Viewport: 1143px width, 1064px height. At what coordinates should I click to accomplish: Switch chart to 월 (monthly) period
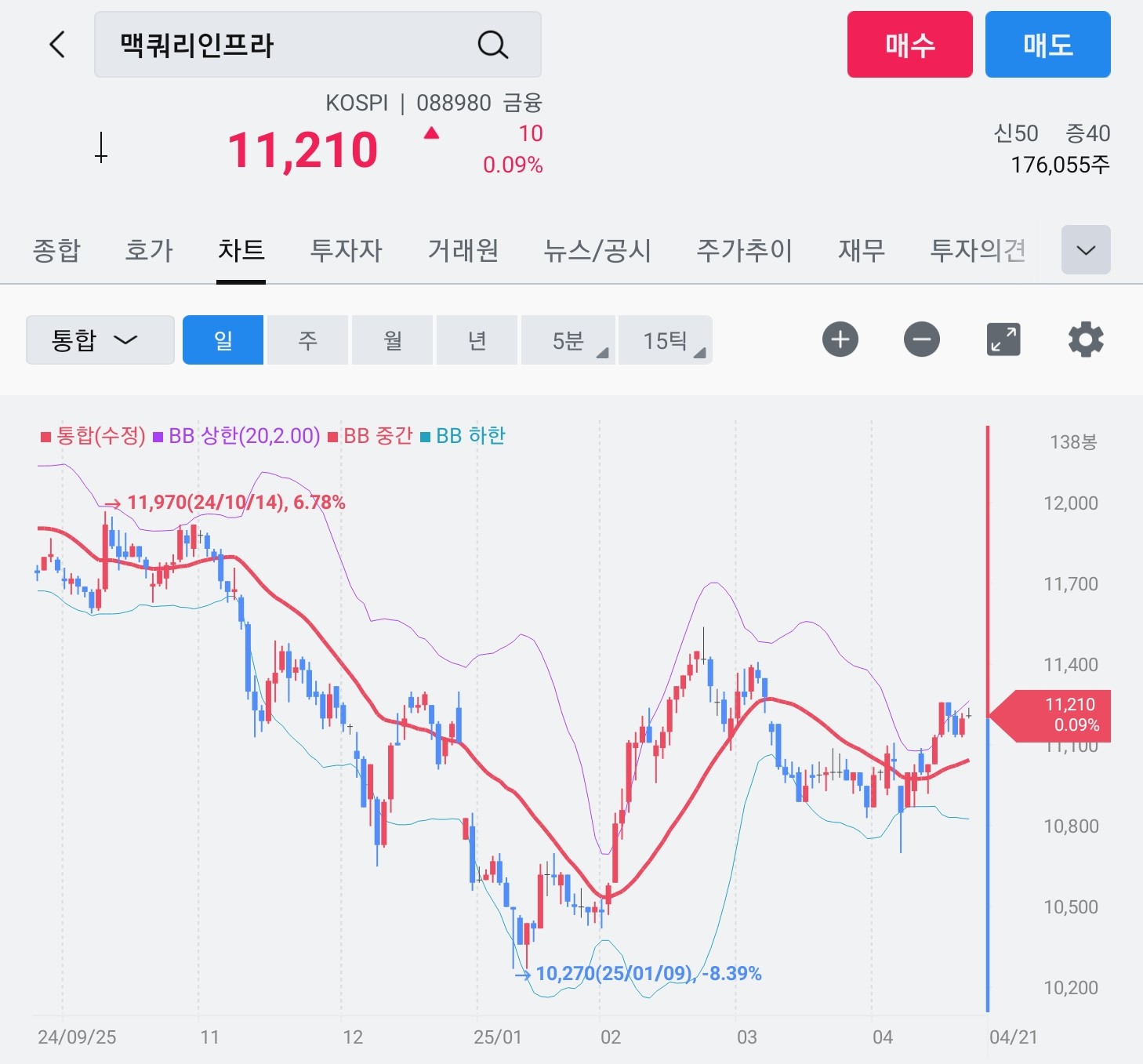point(392,340)
